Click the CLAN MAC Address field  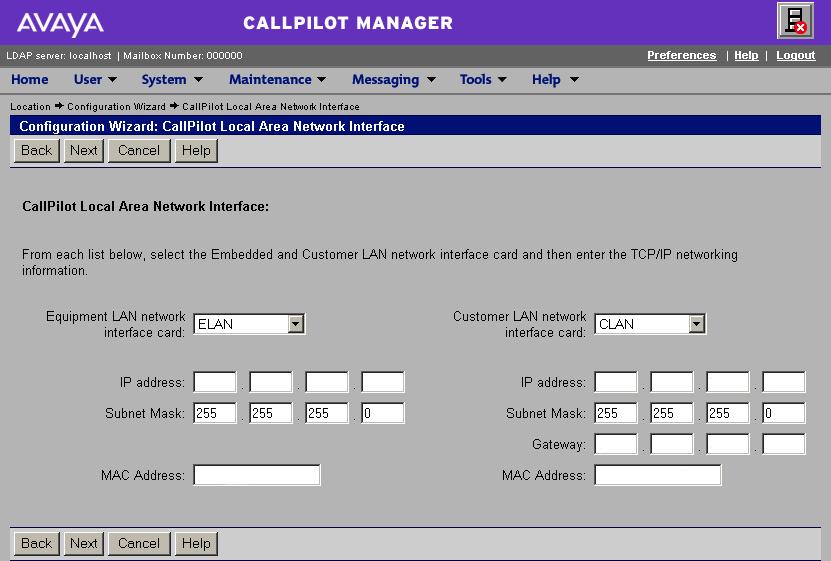point(658,475)
